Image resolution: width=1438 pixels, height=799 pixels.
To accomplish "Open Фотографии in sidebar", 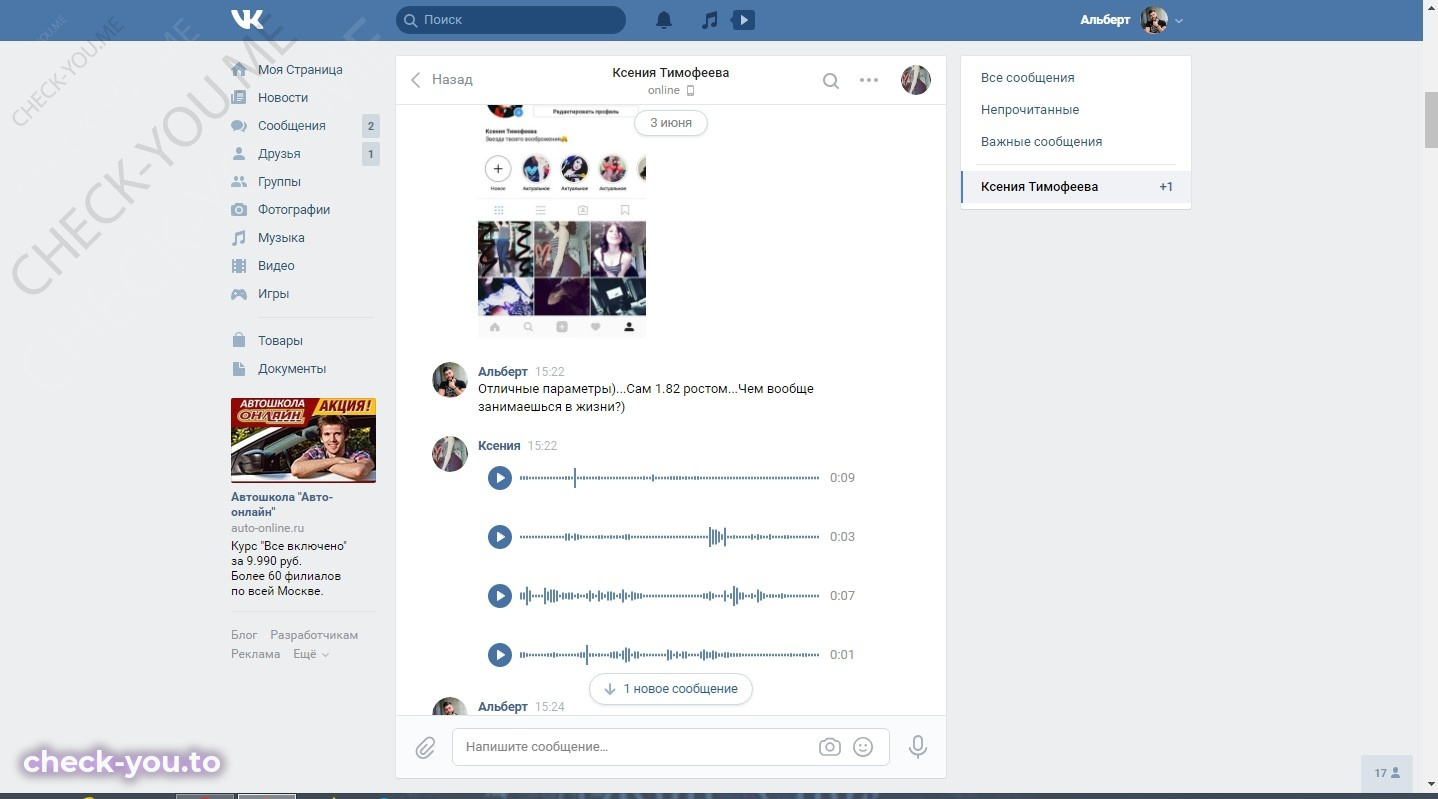I will click(x=294, y=210).
